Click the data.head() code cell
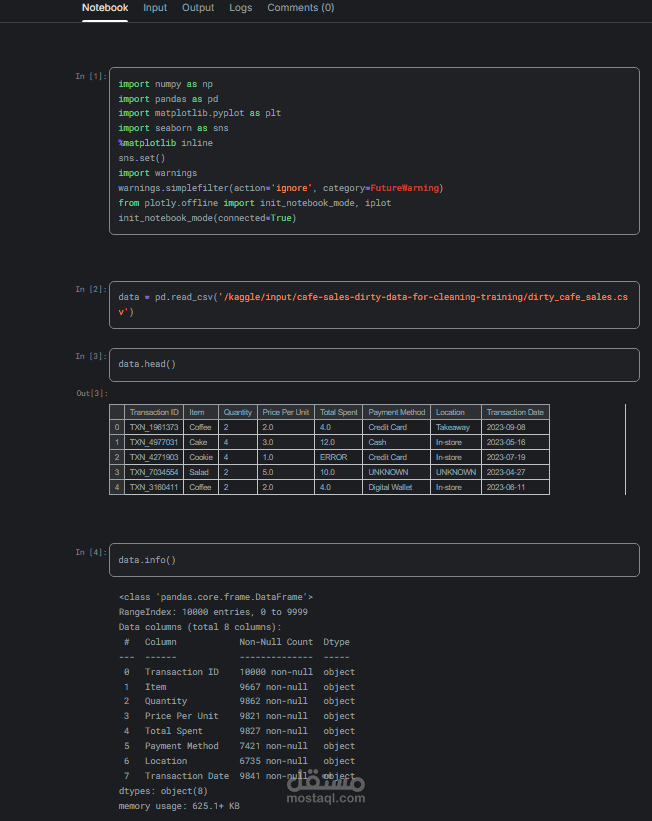This screenshot has width=652, height=821. [373, 364]
